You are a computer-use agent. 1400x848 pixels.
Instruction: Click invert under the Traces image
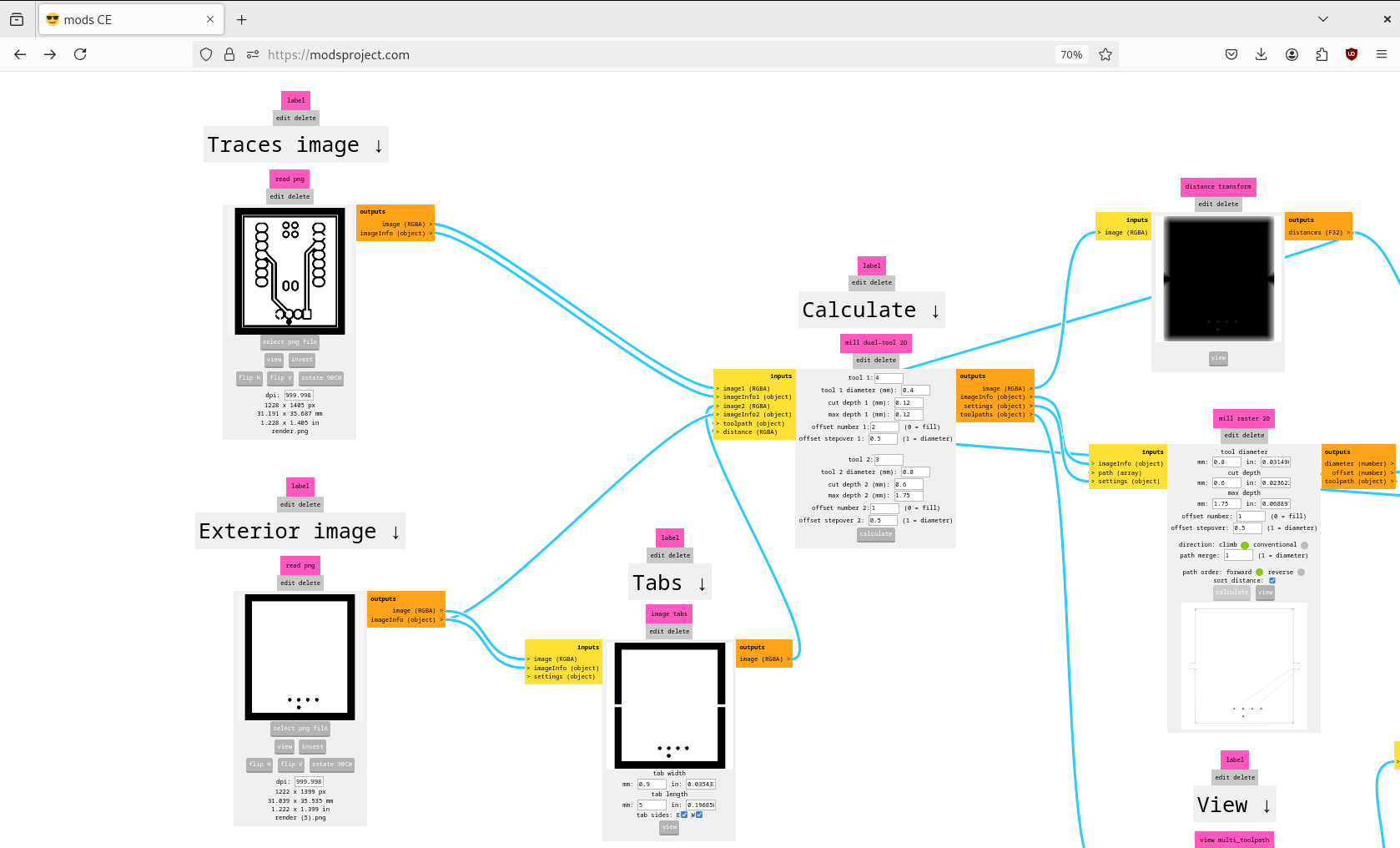(302, 360)
